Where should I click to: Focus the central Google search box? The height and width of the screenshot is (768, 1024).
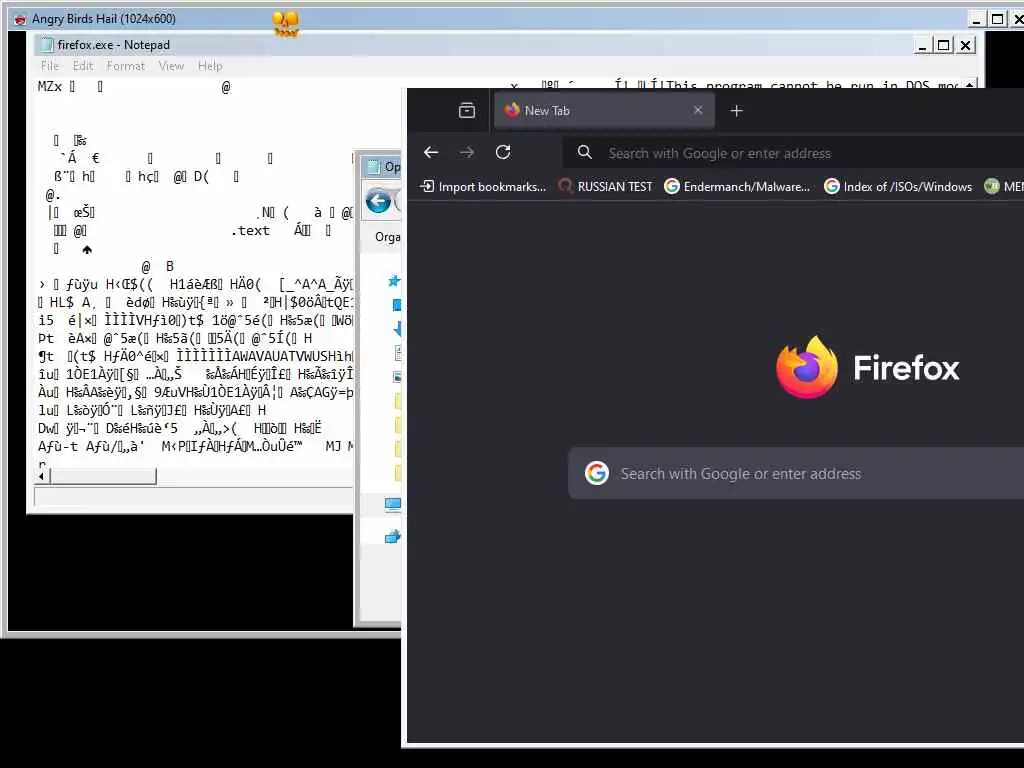[x=796, y=473]
